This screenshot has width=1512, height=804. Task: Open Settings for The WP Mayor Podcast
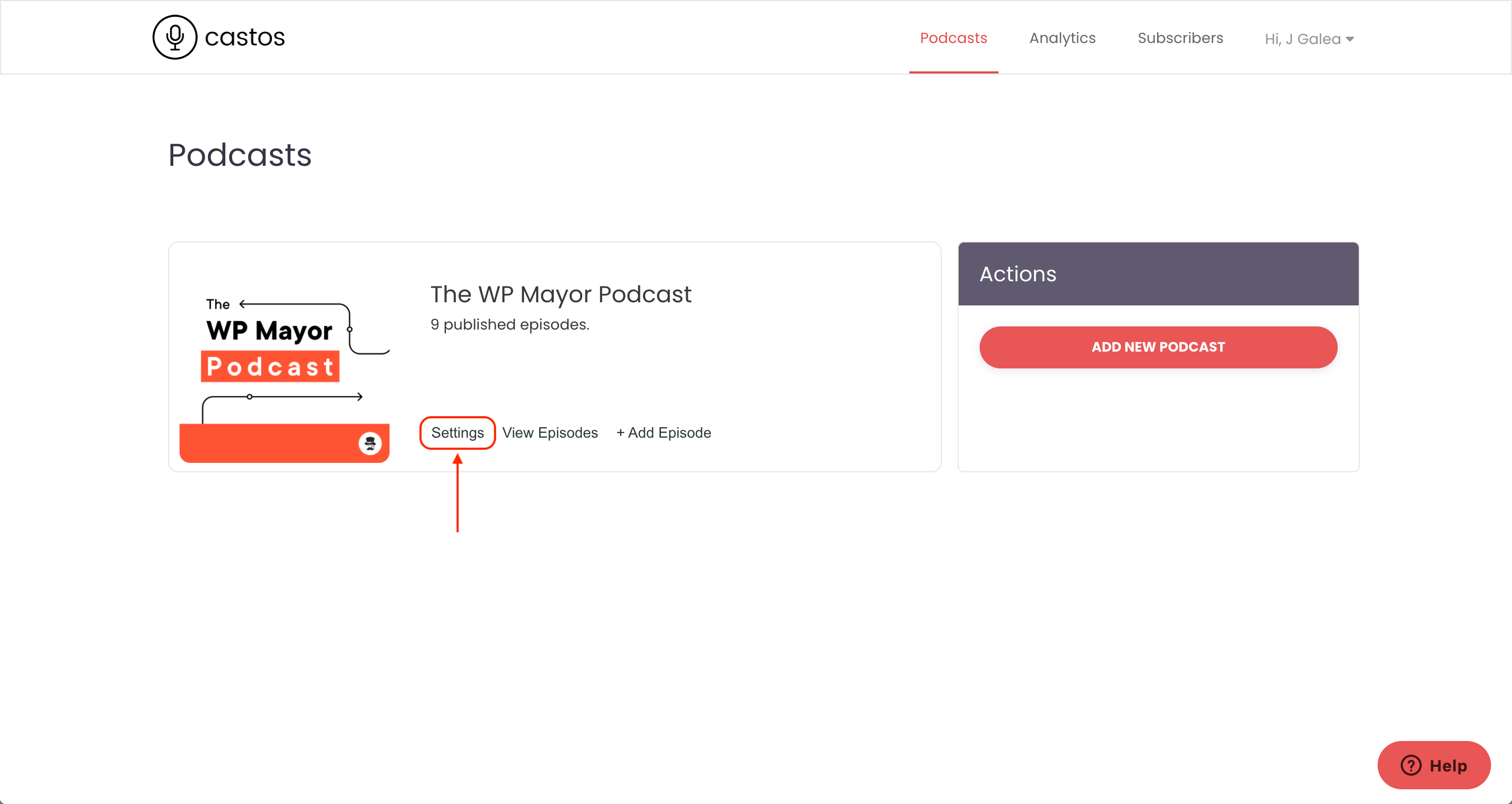(457, 432)
